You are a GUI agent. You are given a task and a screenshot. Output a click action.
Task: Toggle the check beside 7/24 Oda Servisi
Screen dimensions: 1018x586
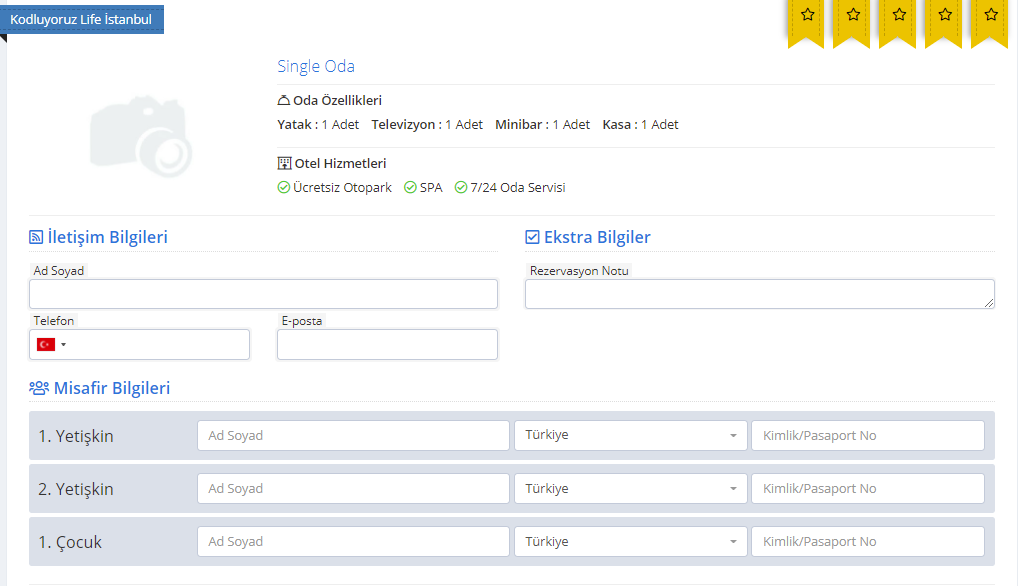click(461, 187)
